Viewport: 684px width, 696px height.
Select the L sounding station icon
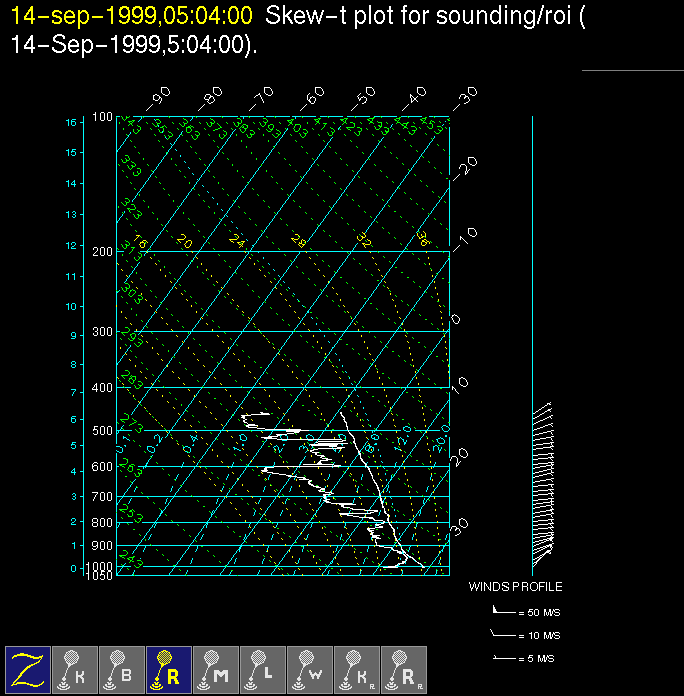(x=263, y=669)
